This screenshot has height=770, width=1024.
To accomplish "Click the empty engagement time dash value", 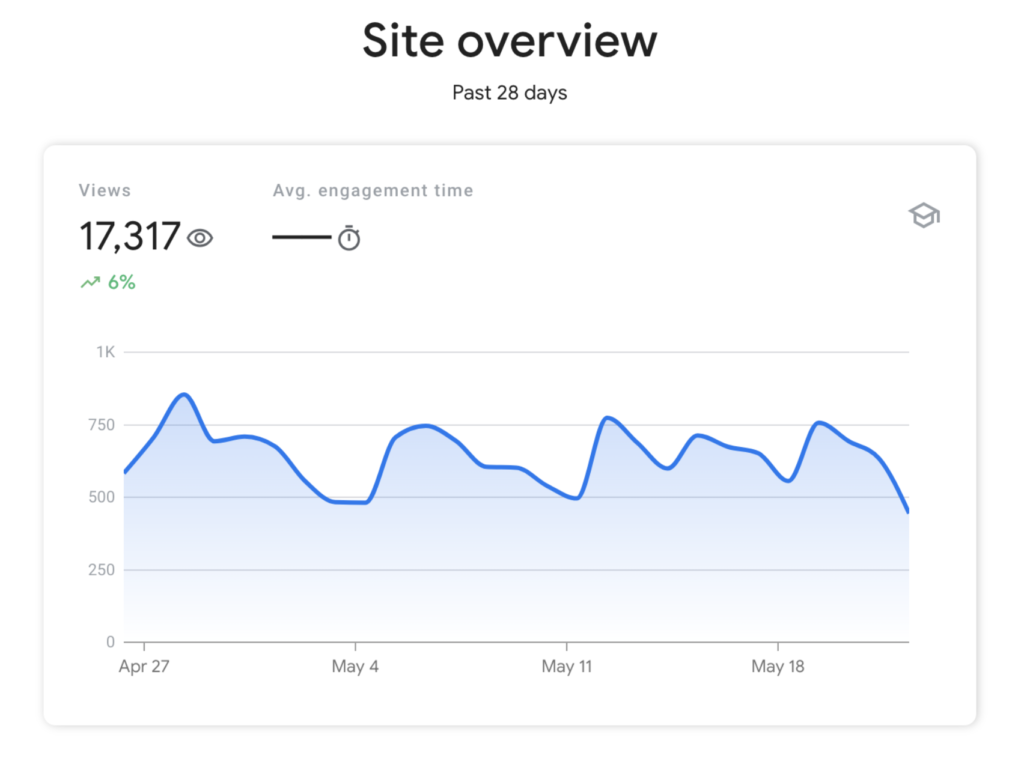I will [301, 238].
